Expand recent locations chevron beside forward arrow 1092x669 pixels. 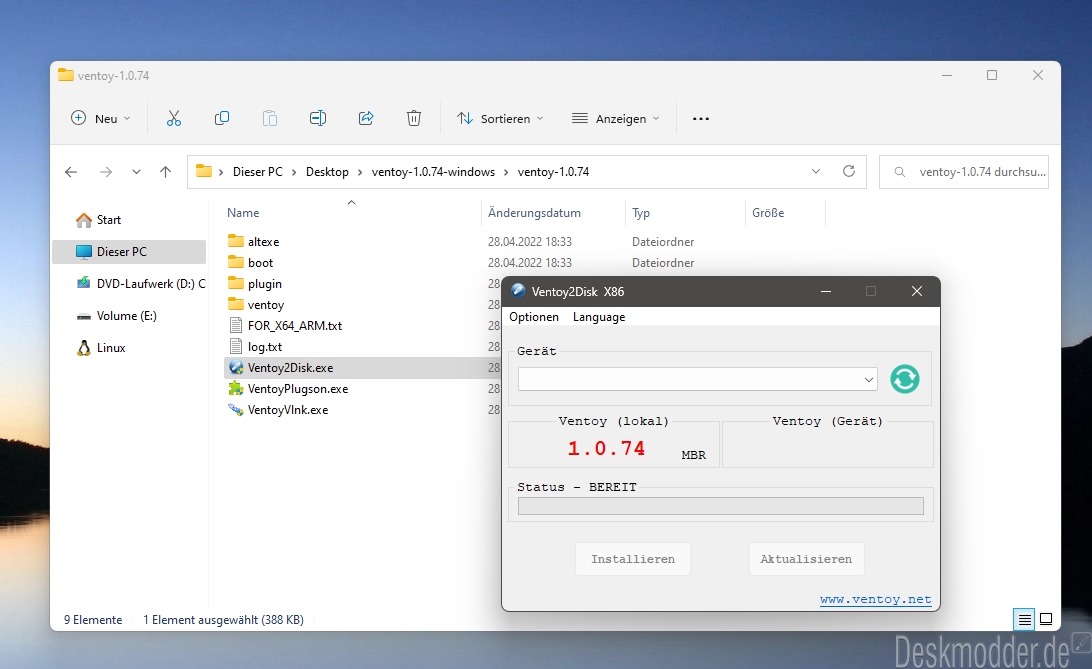(136, 172)
